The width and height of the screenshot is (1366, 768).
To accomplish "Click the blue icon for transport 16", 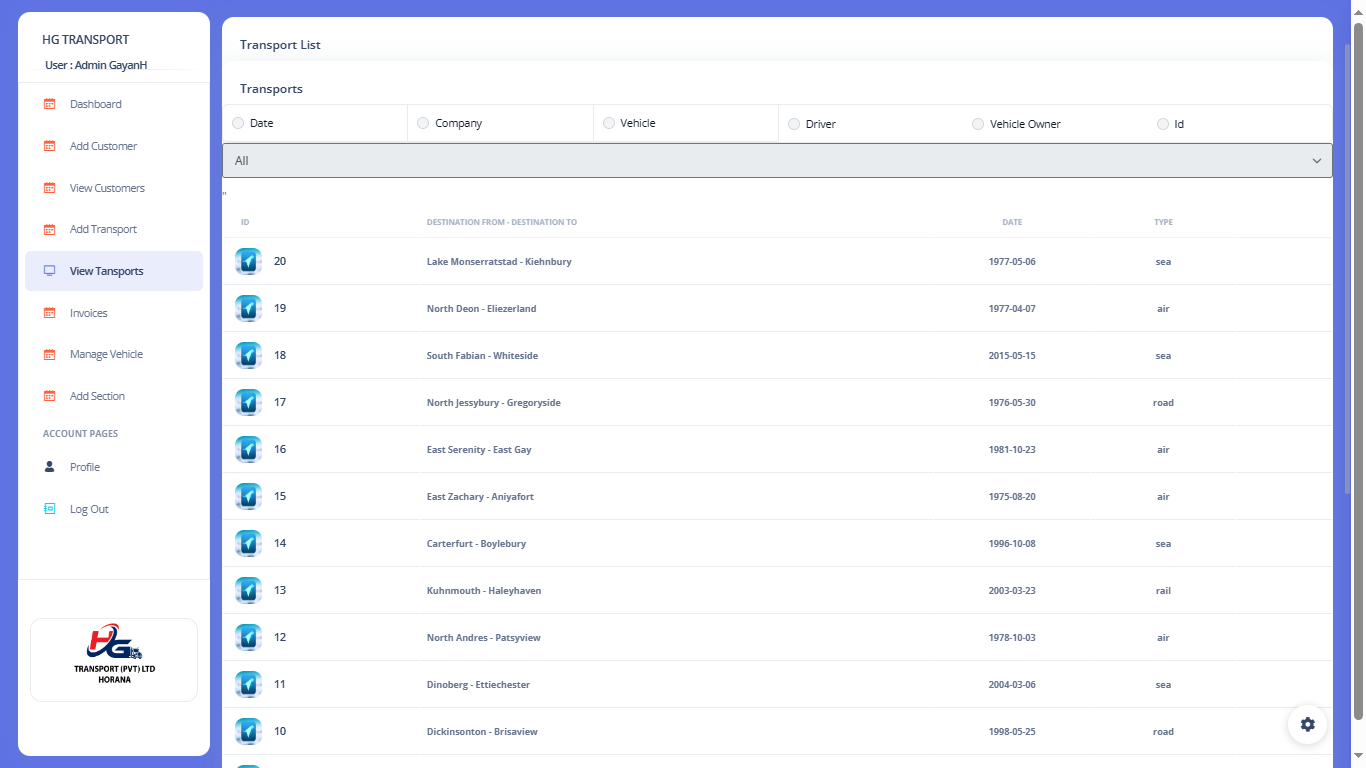I will (x=248, y=450).
